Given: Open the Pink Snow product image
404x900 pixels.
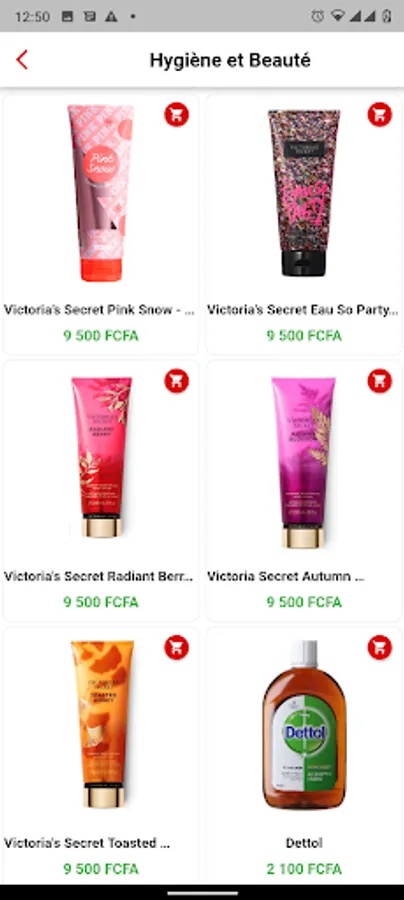Looking at the screenshot, I should point(100,193).
